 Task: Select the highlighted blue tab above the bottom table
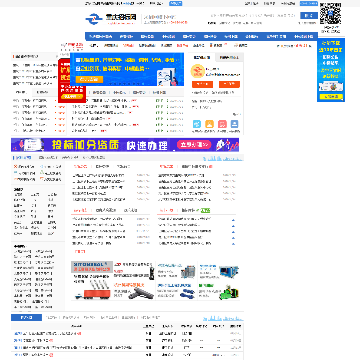tap(26, 317)
